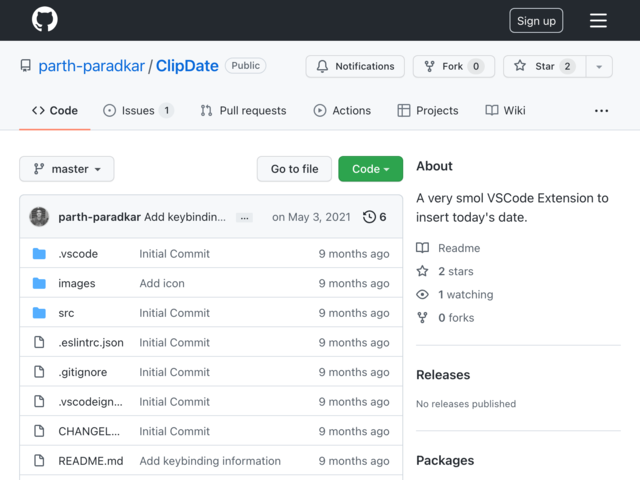Viewport: 640px width, 480px height.
Task: Click parth-paradkar avatar in commit bar
Action: (x=39, y=217)
